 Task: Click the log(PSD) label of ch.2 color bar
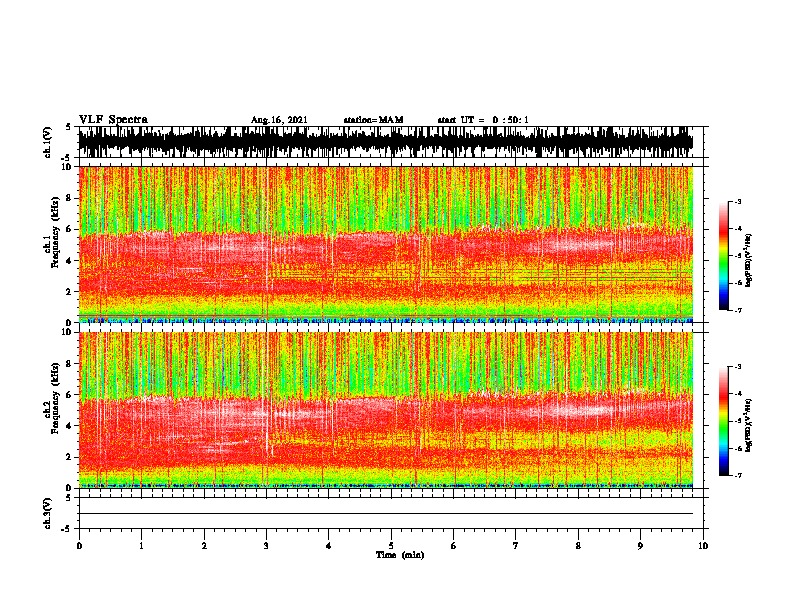coord(748,425)
